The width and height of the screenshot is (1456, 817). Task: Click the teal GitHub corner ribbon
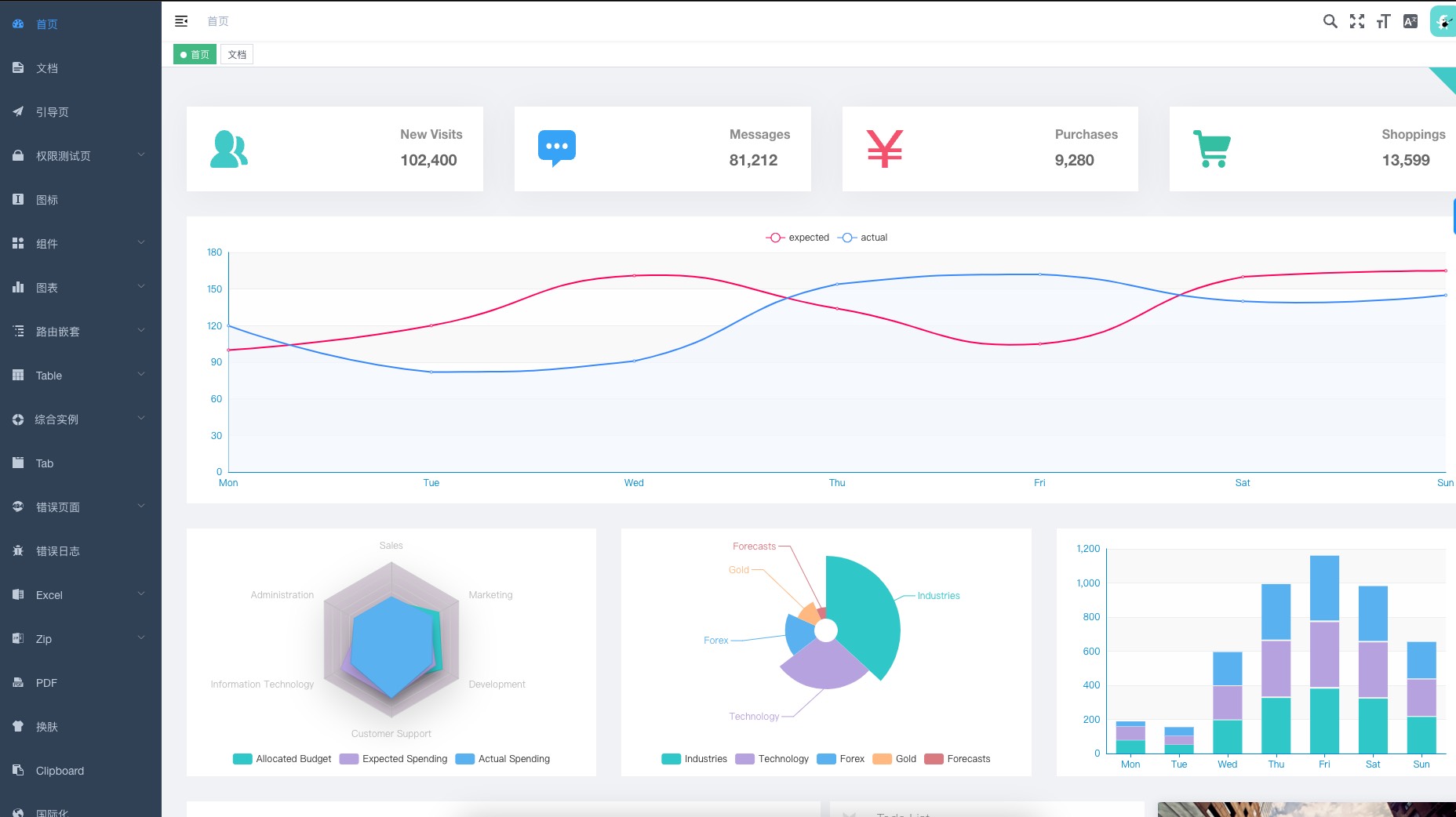point(1447,77)
